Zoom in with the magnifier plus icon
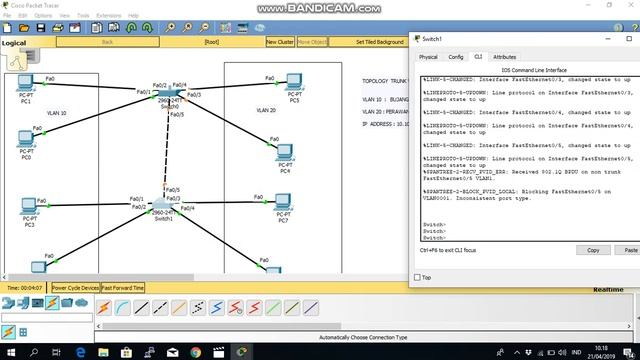 click(170, 28)
